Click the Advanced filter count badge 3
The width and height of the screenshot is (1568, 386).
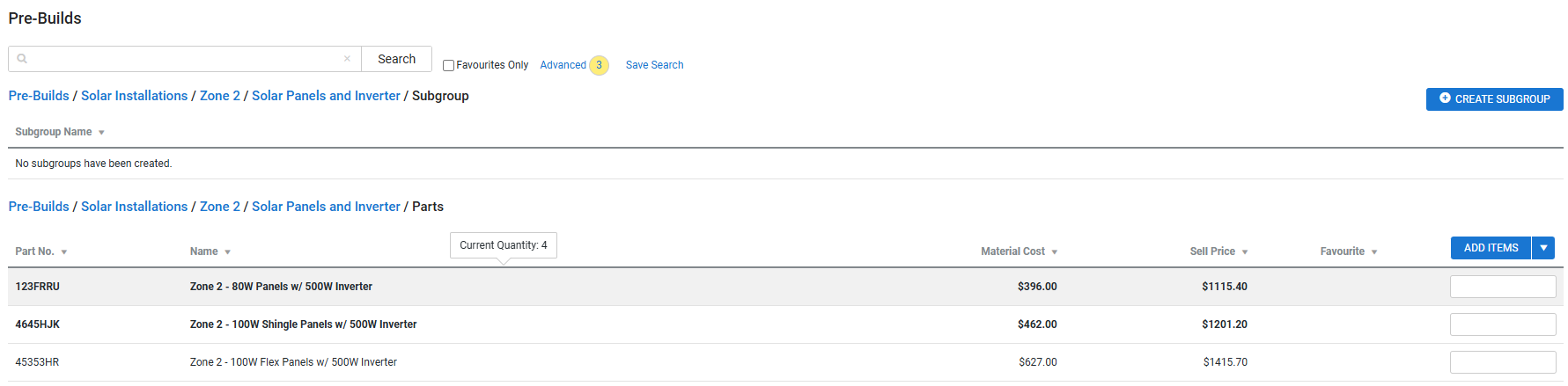pos(599,65)
